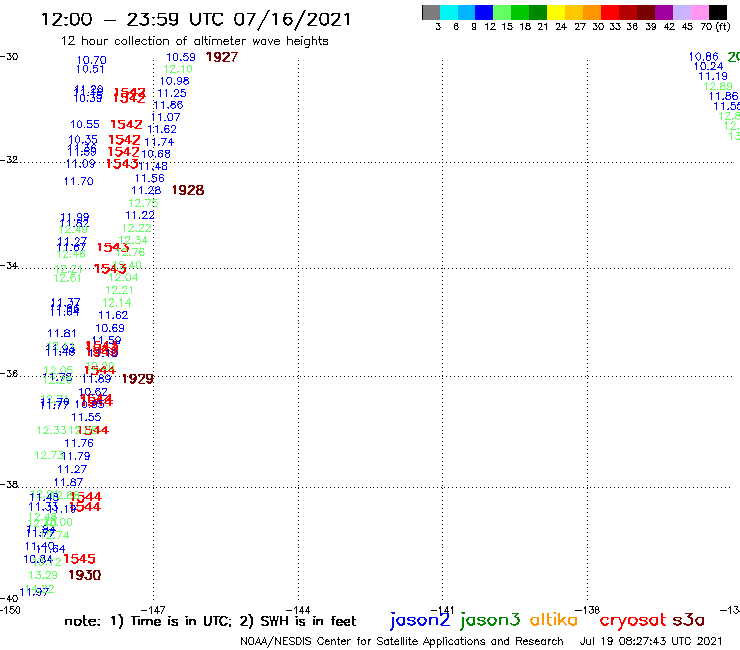Click the dark red time label '1928'

(x=188, y=190)
